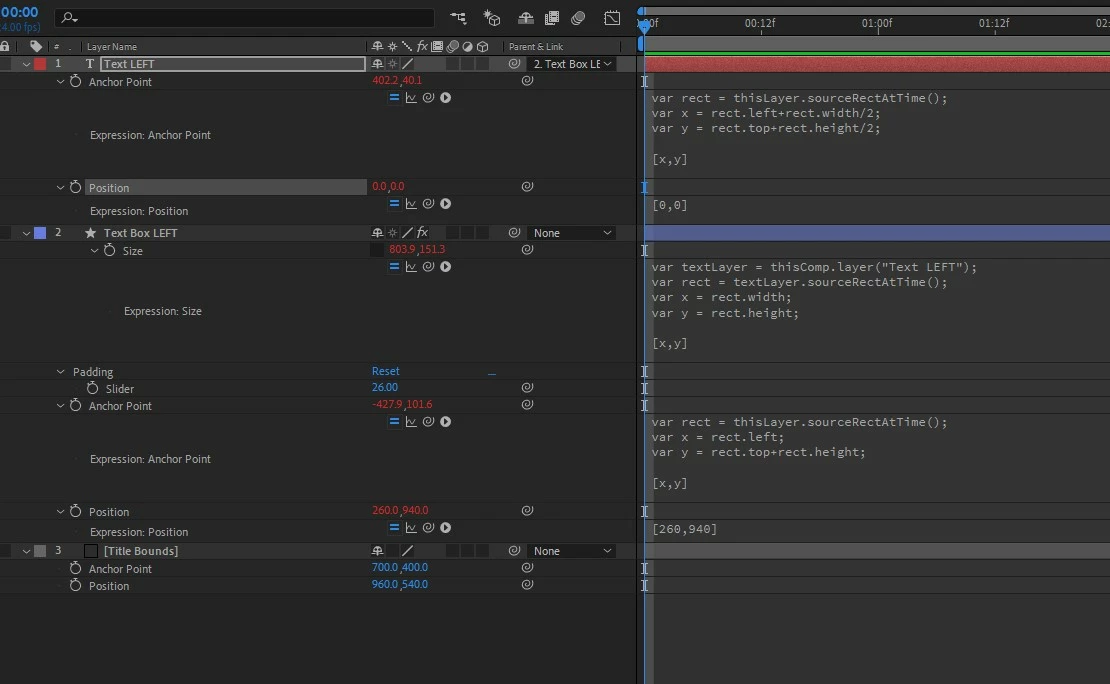This screenshot has height=684, width=1110.
Task: Click the star shape icon of Text Box LEFT
Action: click(91, 233)
